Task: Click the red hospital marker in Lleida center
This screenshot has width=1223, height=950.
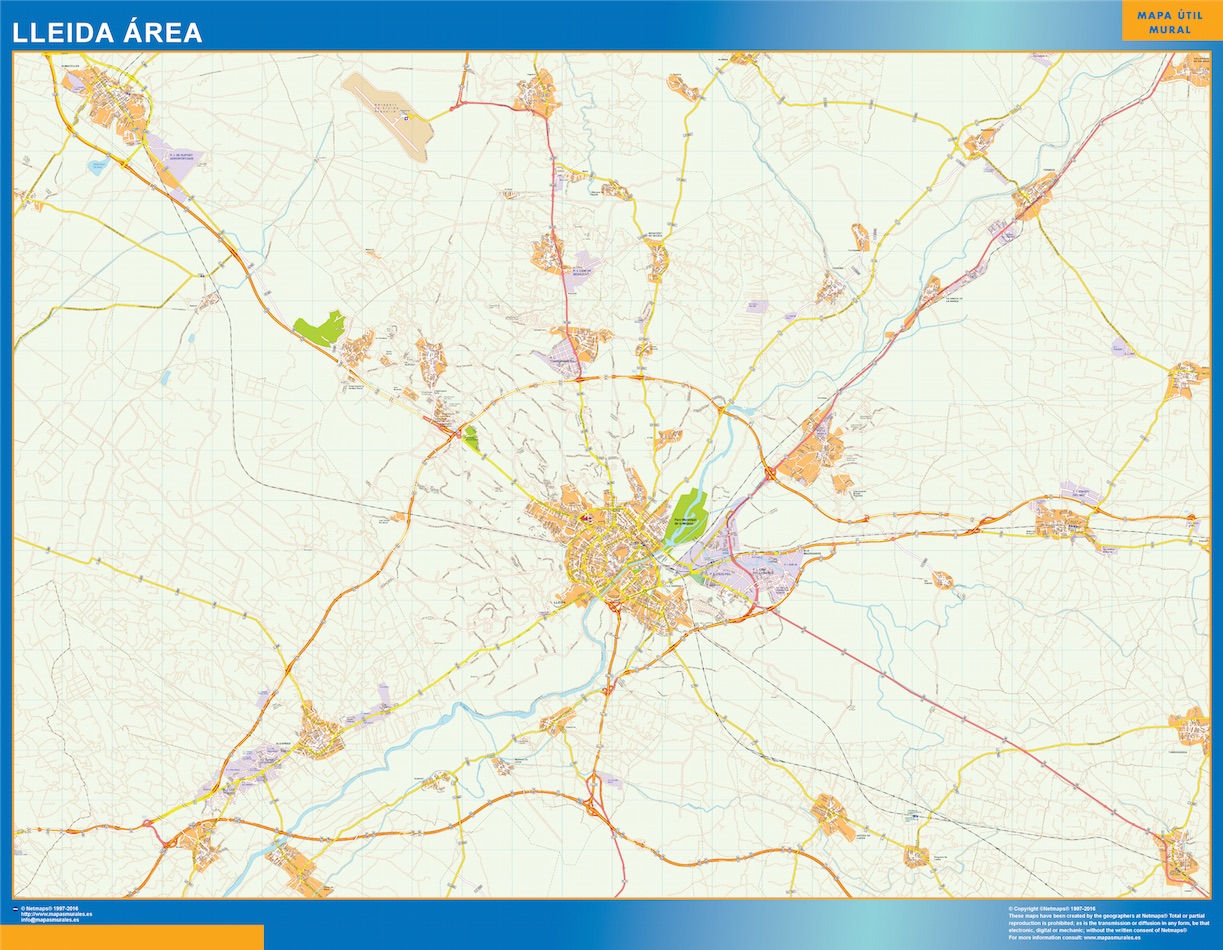Action: click(586, 518)
